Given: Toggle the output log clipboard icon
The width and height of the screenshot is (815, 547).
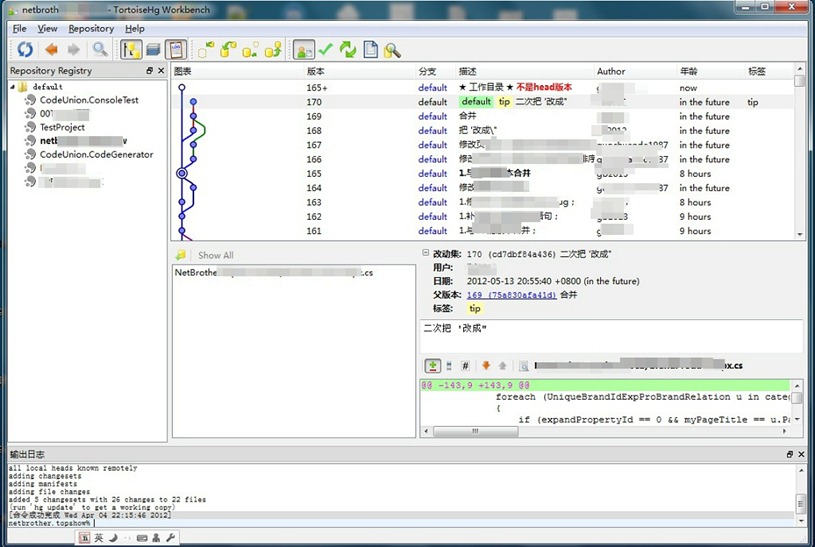Looking at the screenshot, I should [176, 49].
